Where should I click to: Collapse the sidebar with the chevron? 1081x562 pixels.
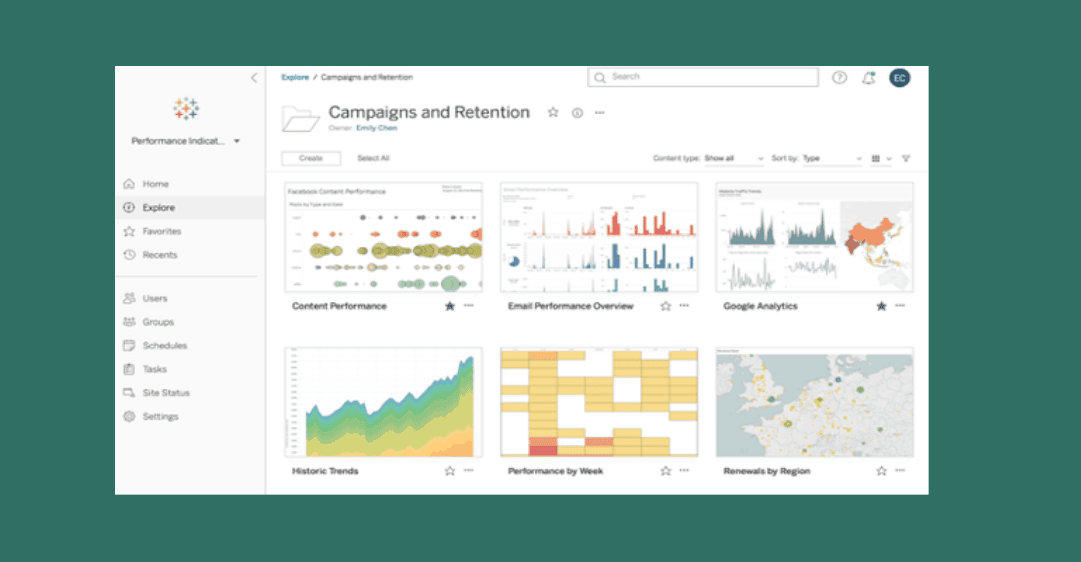point(254,78)
